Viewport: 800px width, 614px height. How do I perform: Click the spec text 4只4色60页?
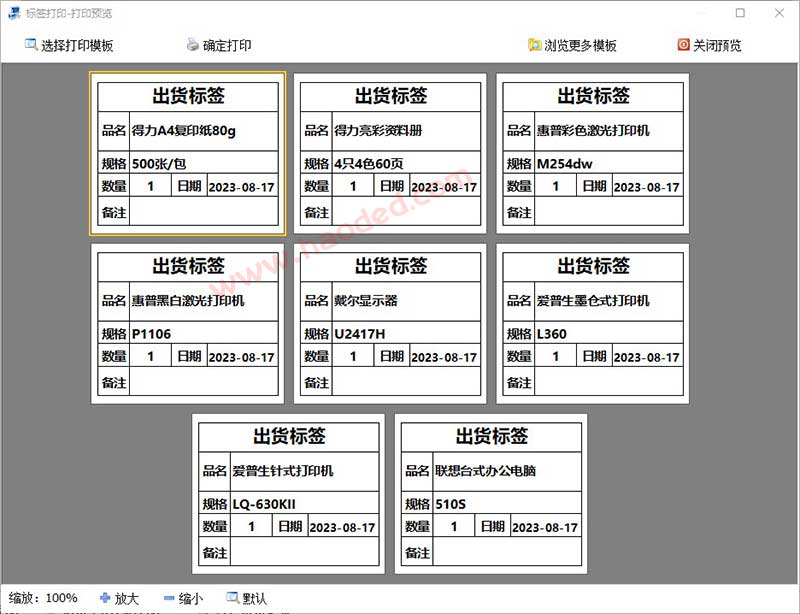pos(369,164)
